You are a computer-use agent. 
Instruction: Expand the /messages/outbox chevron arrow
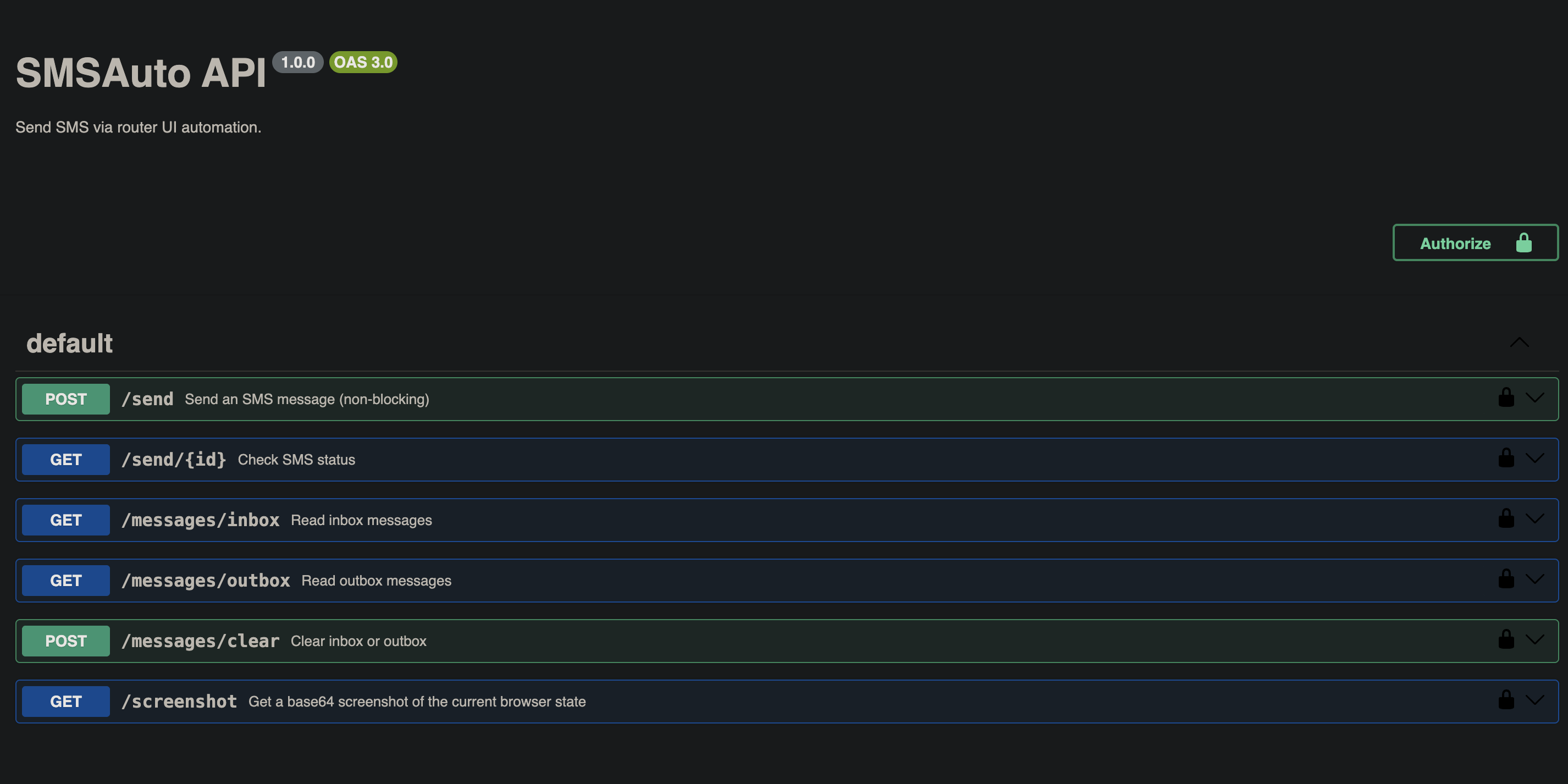pyautogui.click(x=1535, y=579)
